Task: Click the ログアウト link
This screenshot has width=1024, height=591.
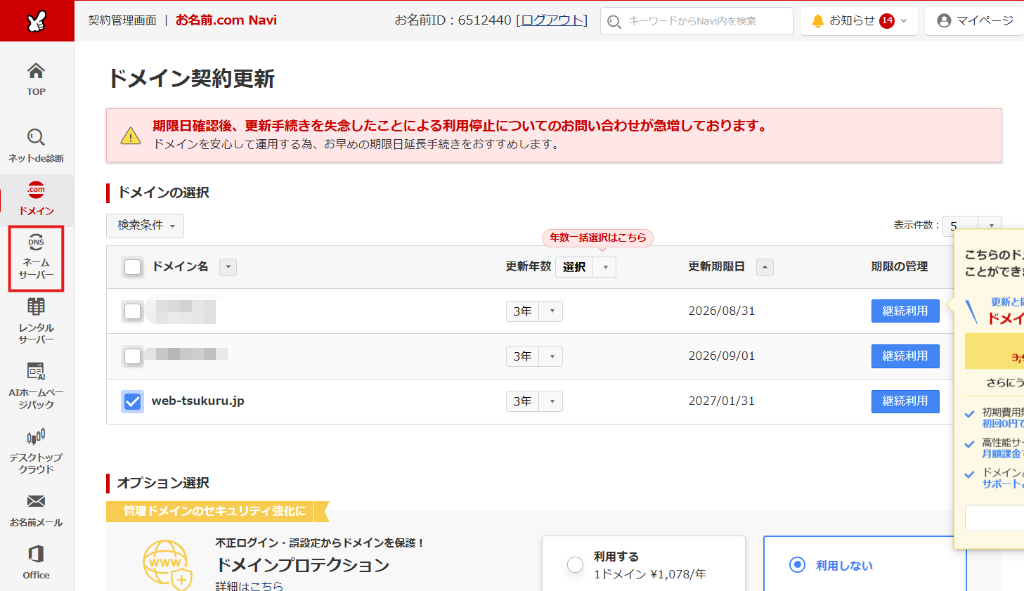Action: (554, 20)
